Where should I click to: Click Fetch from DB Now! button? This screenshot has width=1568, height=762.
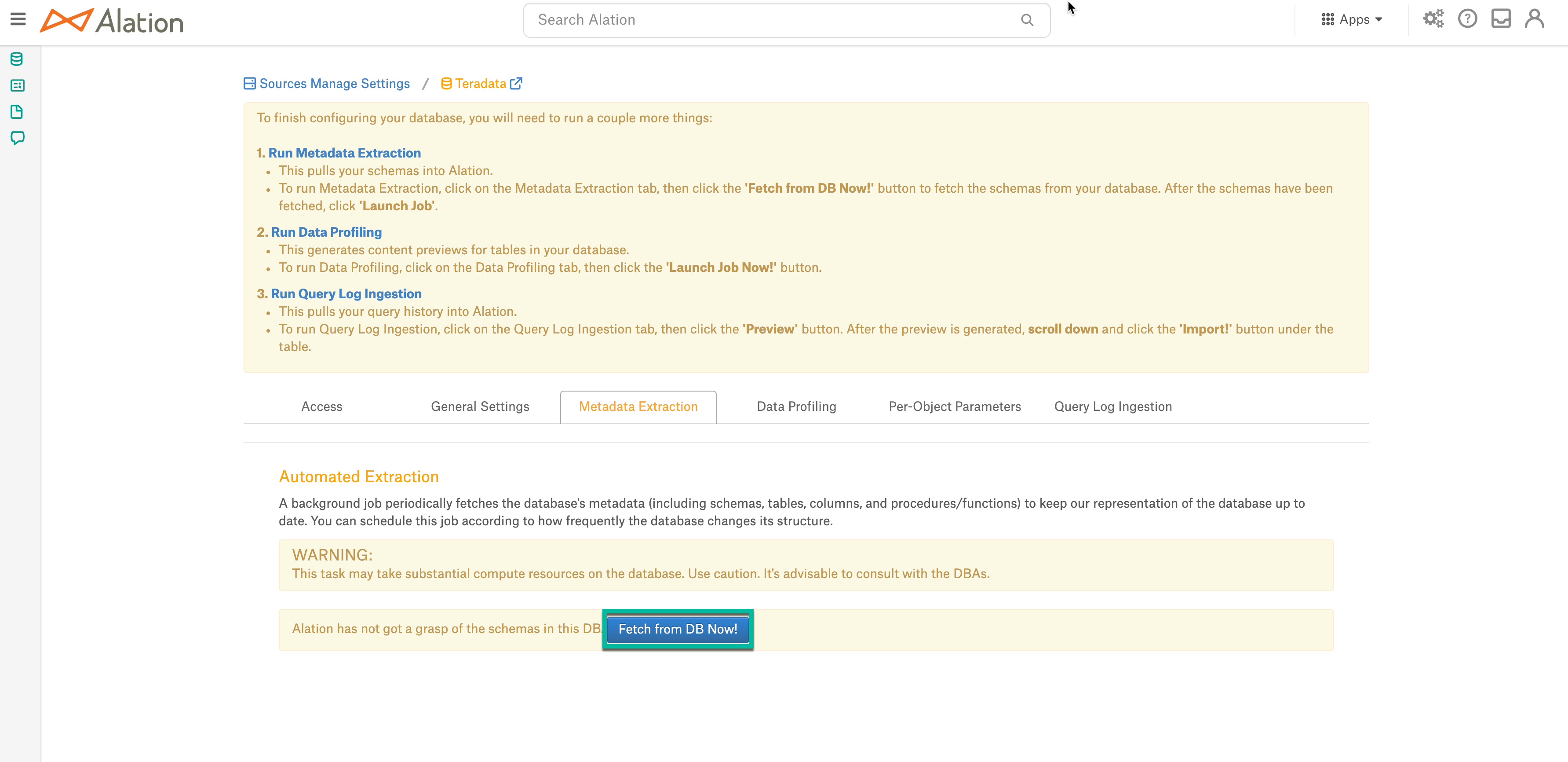click(678, 629)
